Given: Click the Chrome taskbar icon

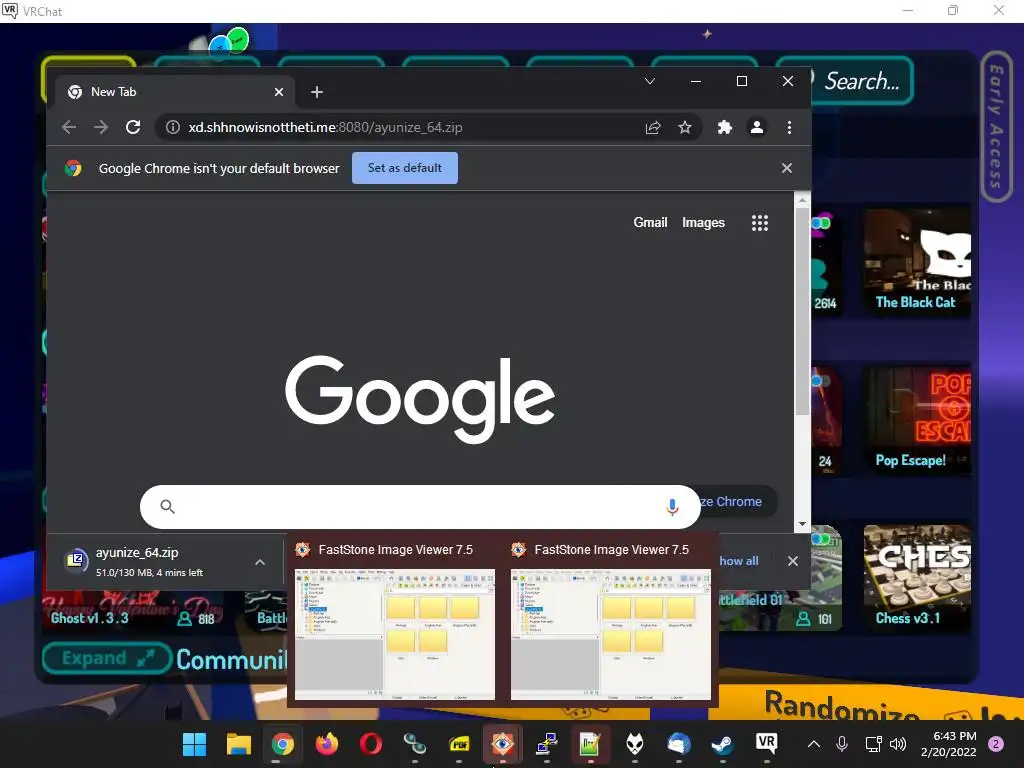Looking at the screenshot, I should coord(283,744).
